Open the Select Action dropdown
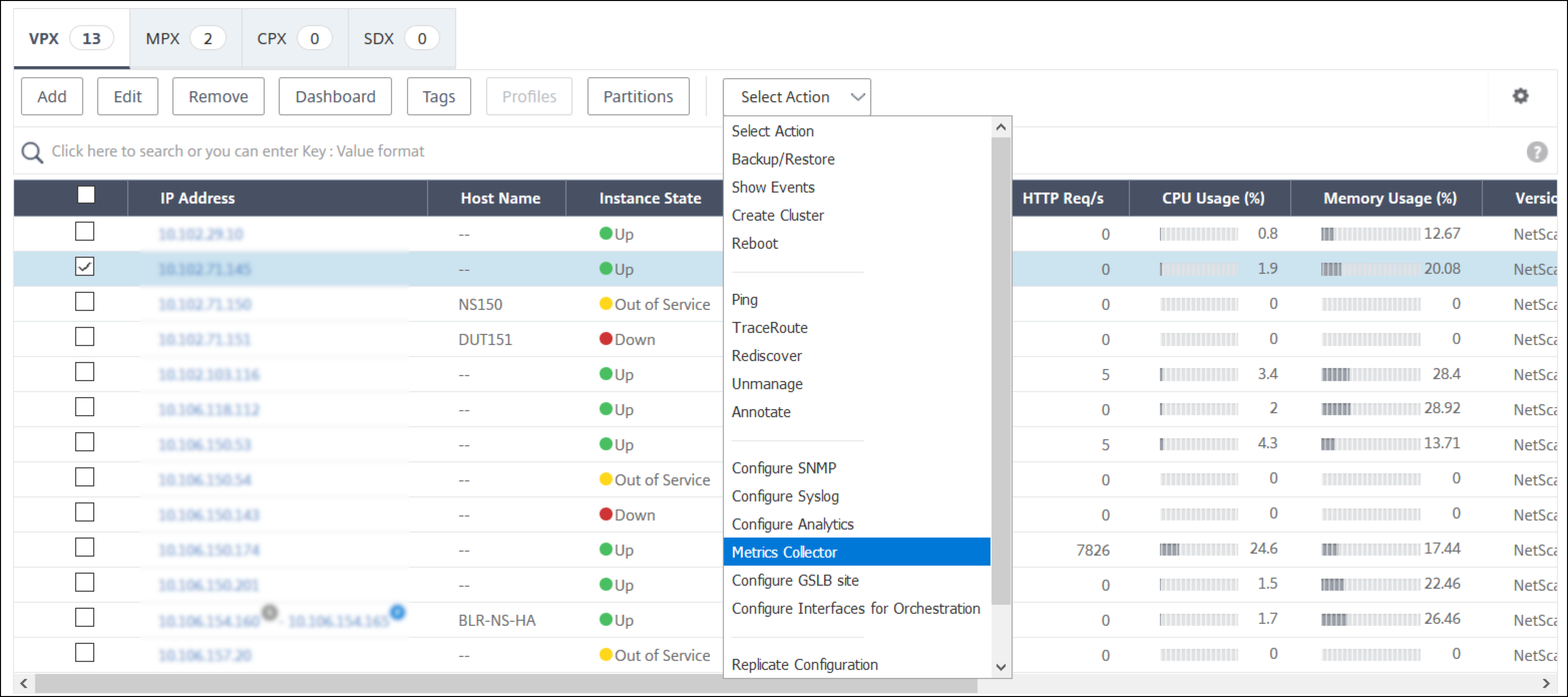 tap(796, 97)
